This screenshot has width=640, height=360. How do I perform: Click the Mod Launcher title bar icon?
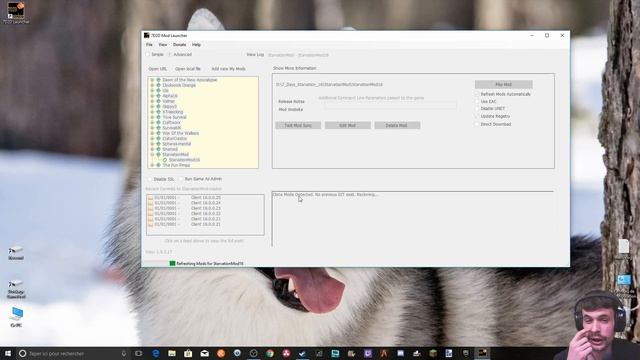point(147,36)
